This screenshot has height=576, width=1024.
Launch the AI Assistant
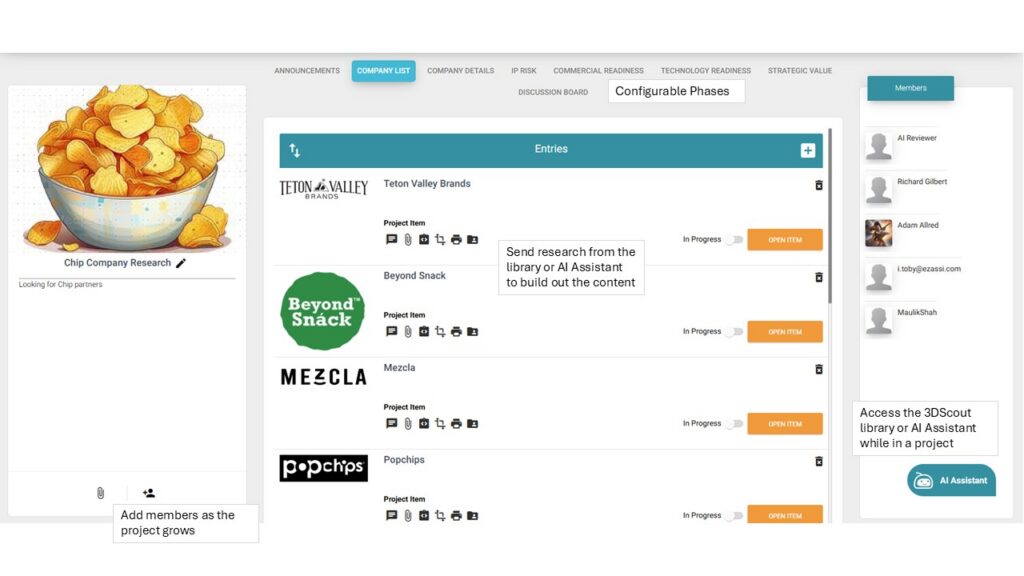click(952, 481)
